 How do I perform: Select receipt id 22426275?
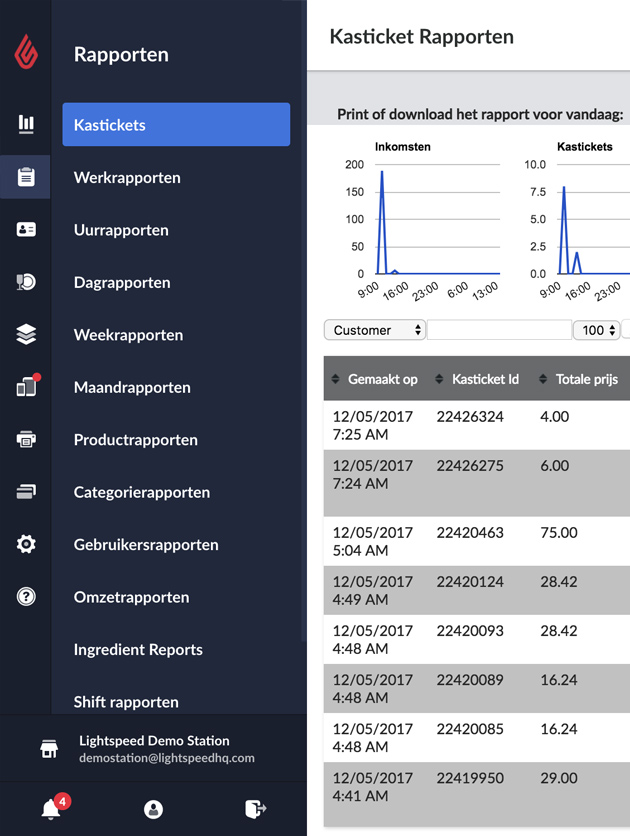point(470,465)
